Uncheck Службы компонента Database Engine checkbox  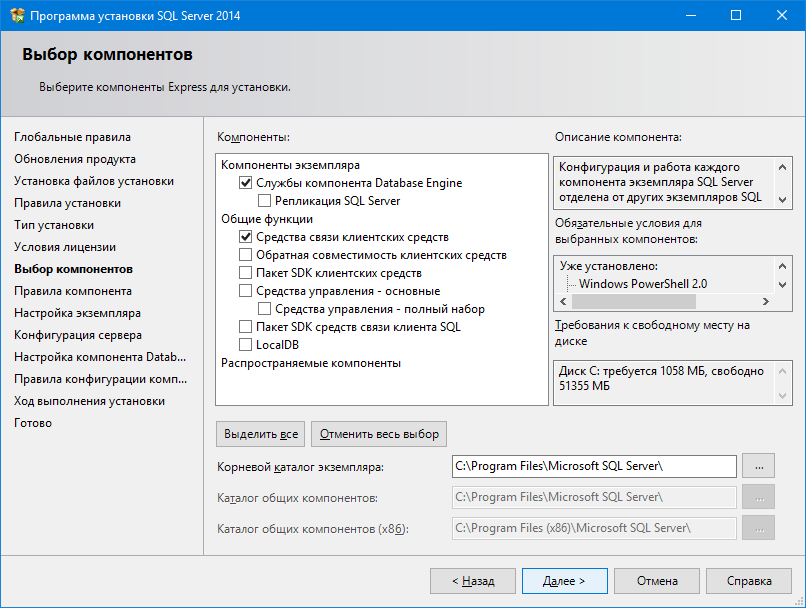pyautogui.click(x=246, y=184)
